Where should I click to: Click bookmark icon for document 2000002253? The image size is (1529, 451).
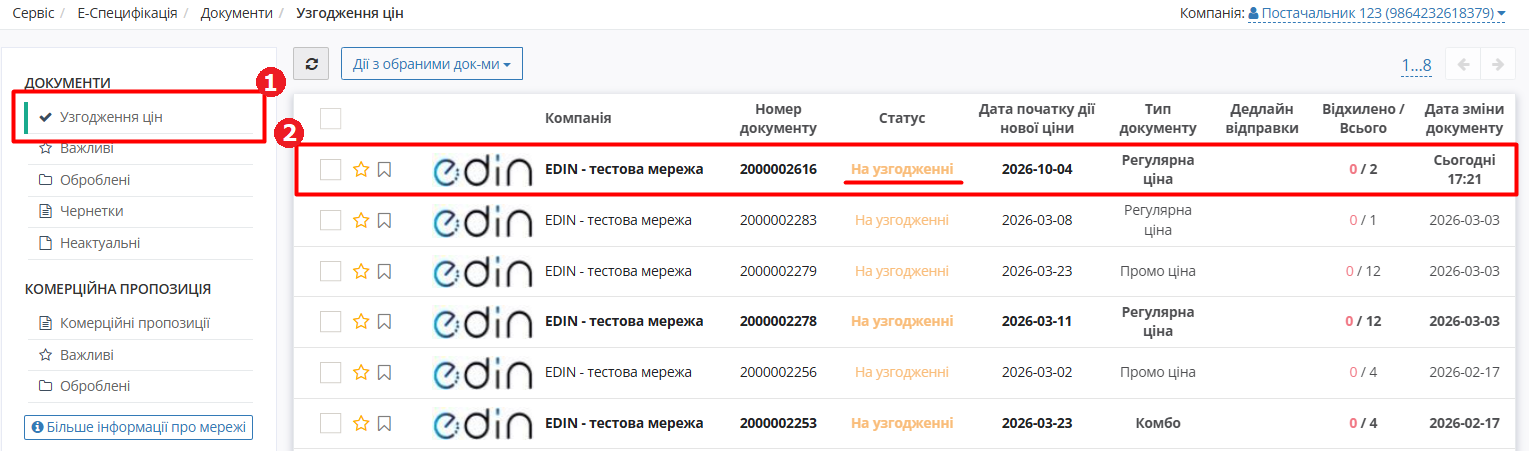point(384,424)
